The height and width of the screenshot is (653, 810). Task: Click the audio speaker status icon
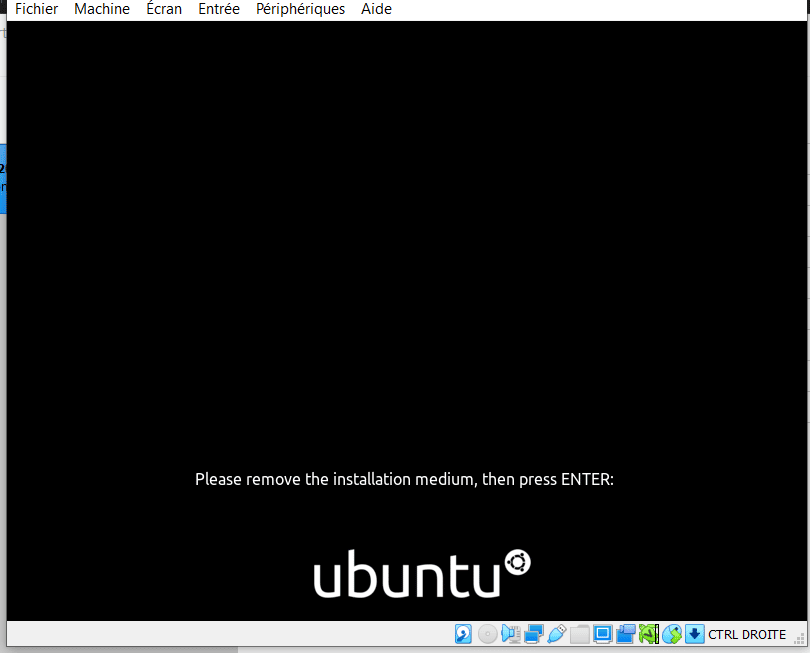pyautogui.click(x=511, y=634)
